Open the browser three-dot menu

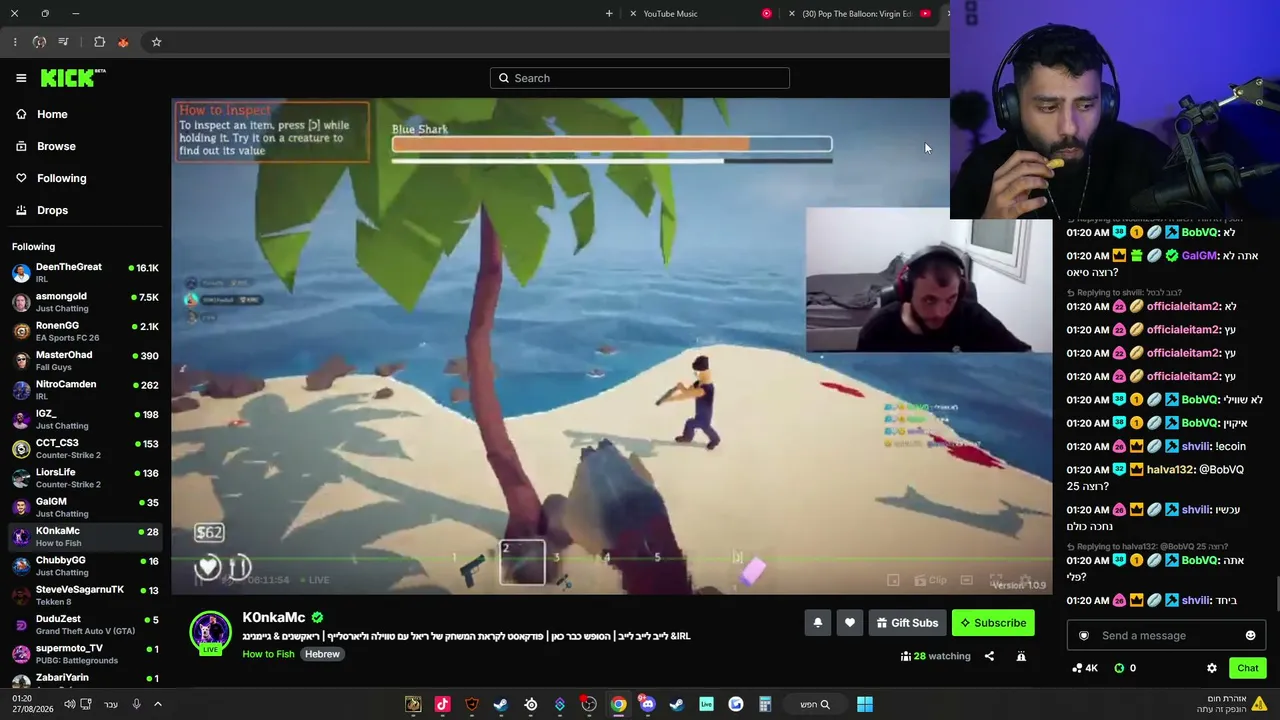coord(15,42)
